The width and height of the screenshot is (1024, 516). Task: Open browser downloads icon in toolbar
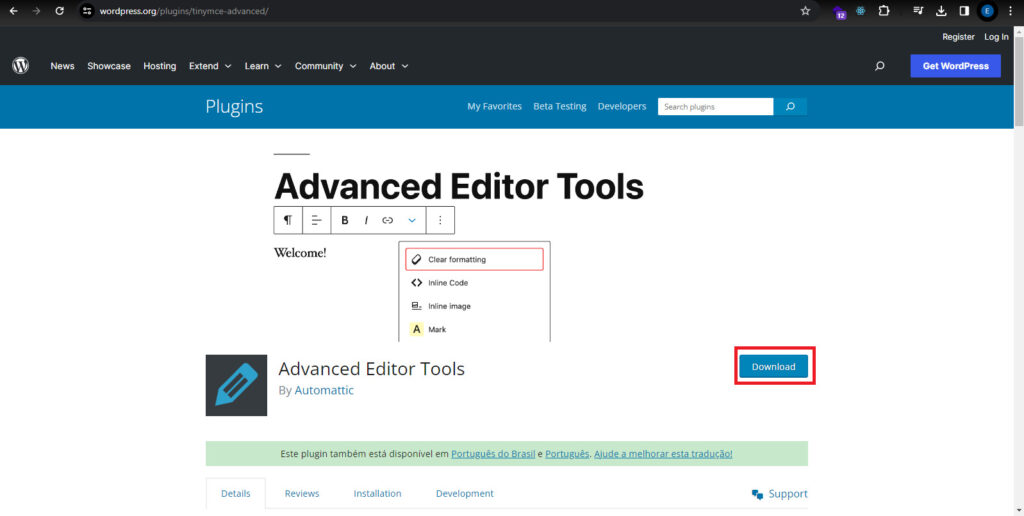point(941,11)
